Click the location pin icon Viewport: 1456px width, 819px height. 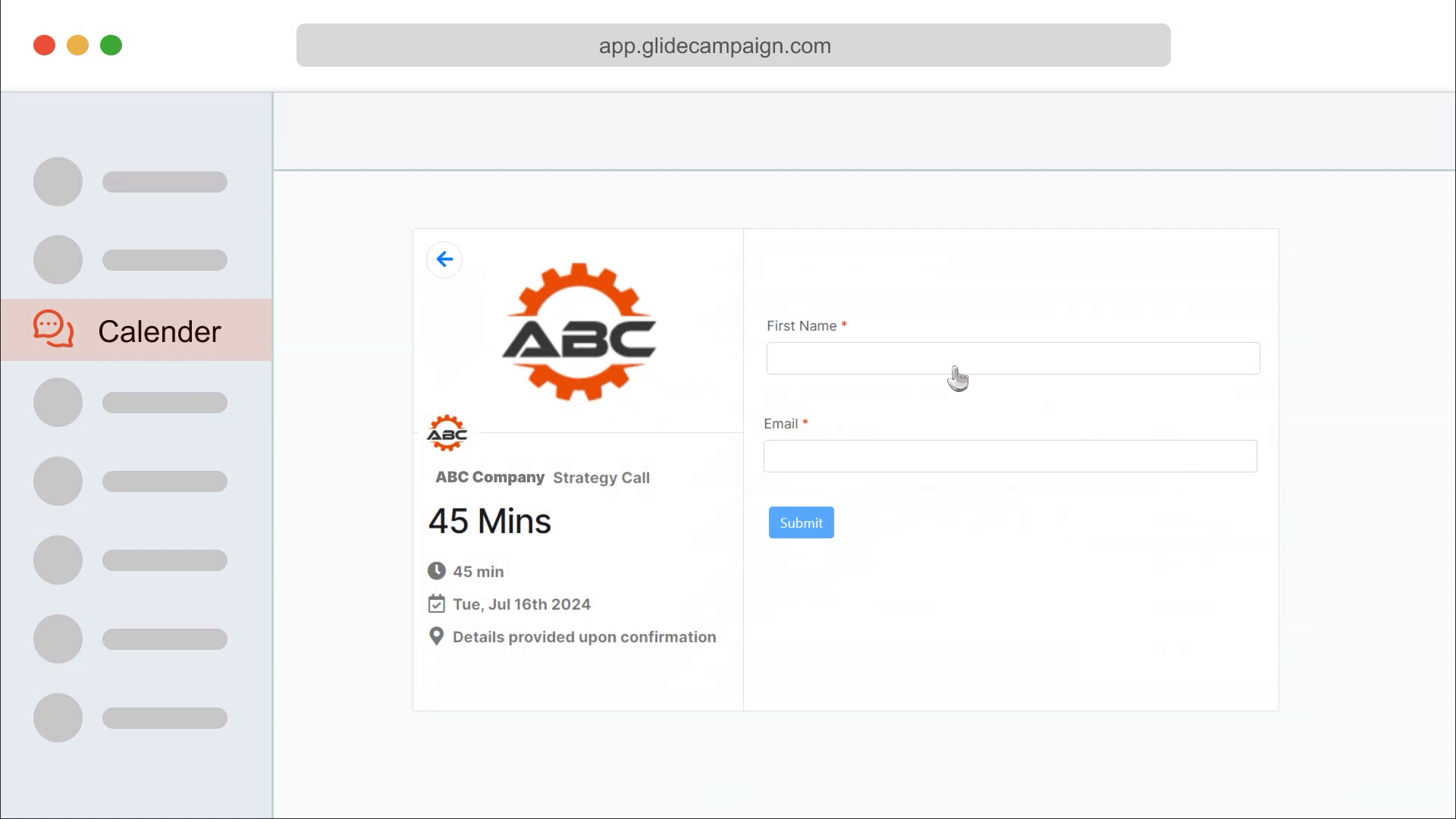pos(436,636)
